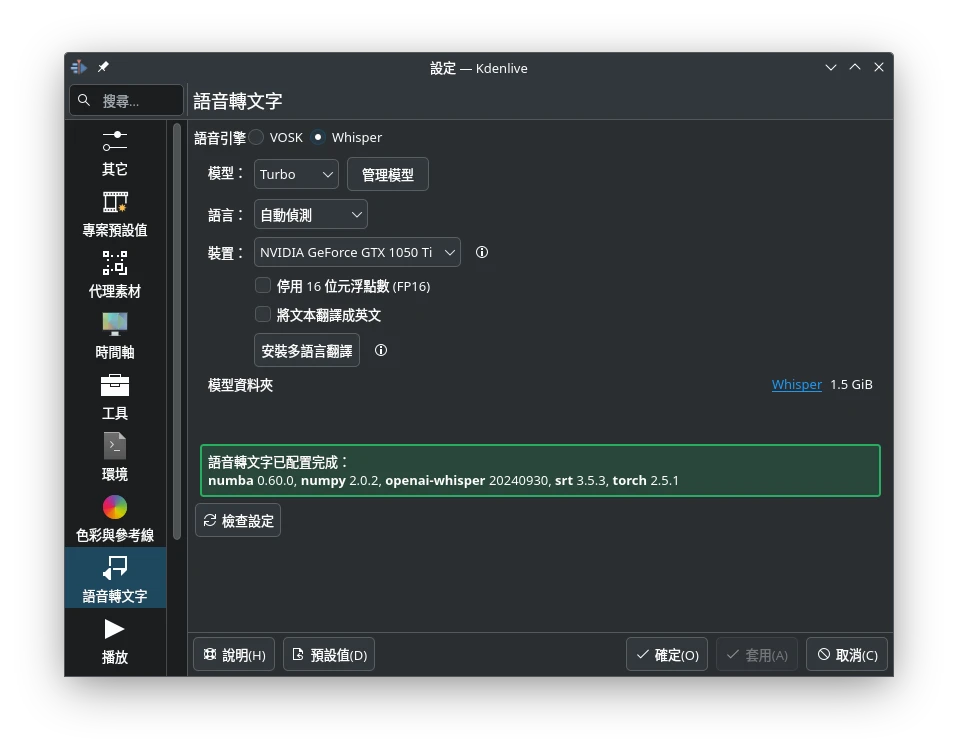Click the info icon beside device dropdown
This screenshot has height=753, width=958.
482,253
